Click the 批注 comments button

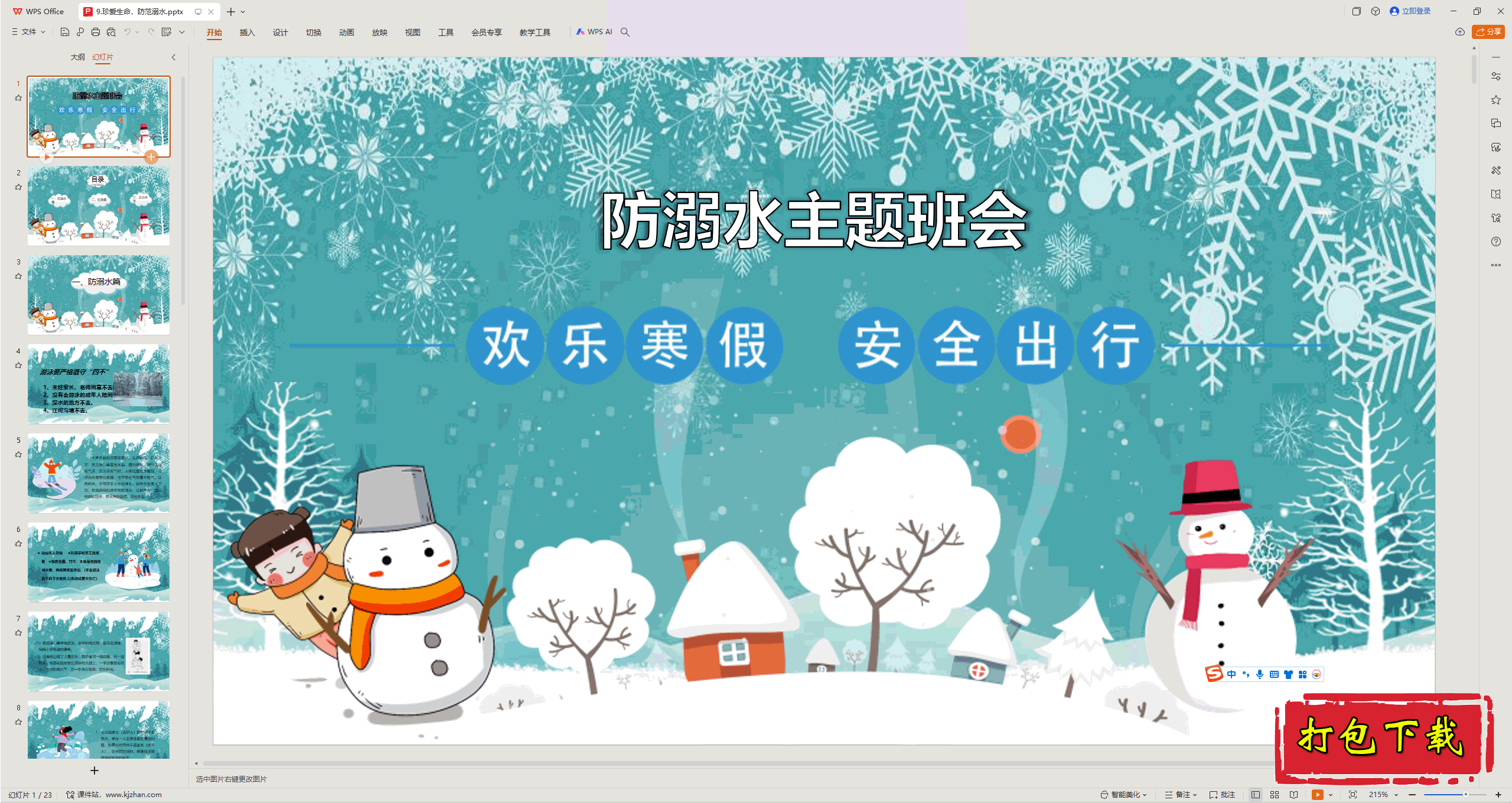(1223, 795)
